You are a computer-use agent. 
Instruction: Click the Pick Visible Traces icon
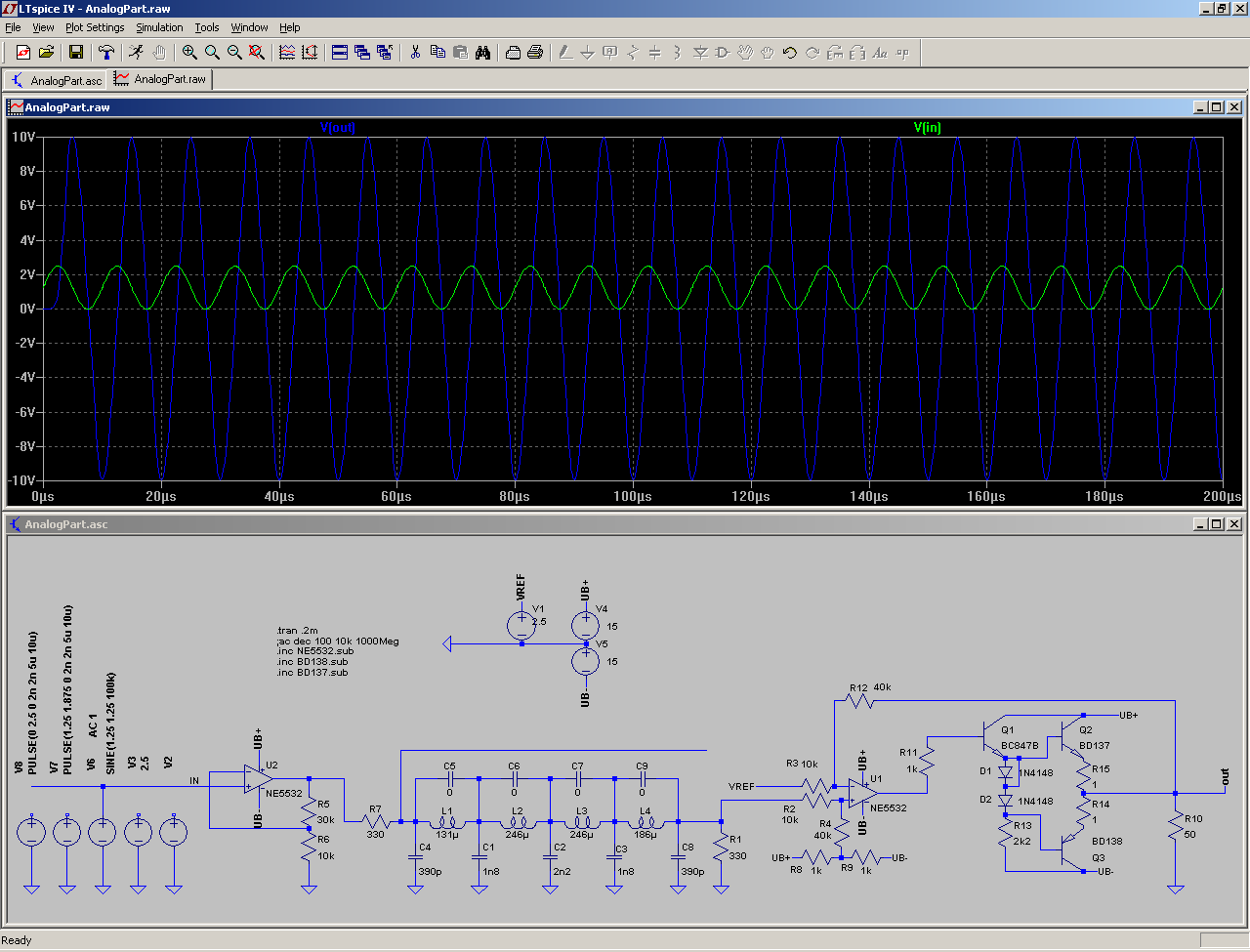click(x=287, y=52)
